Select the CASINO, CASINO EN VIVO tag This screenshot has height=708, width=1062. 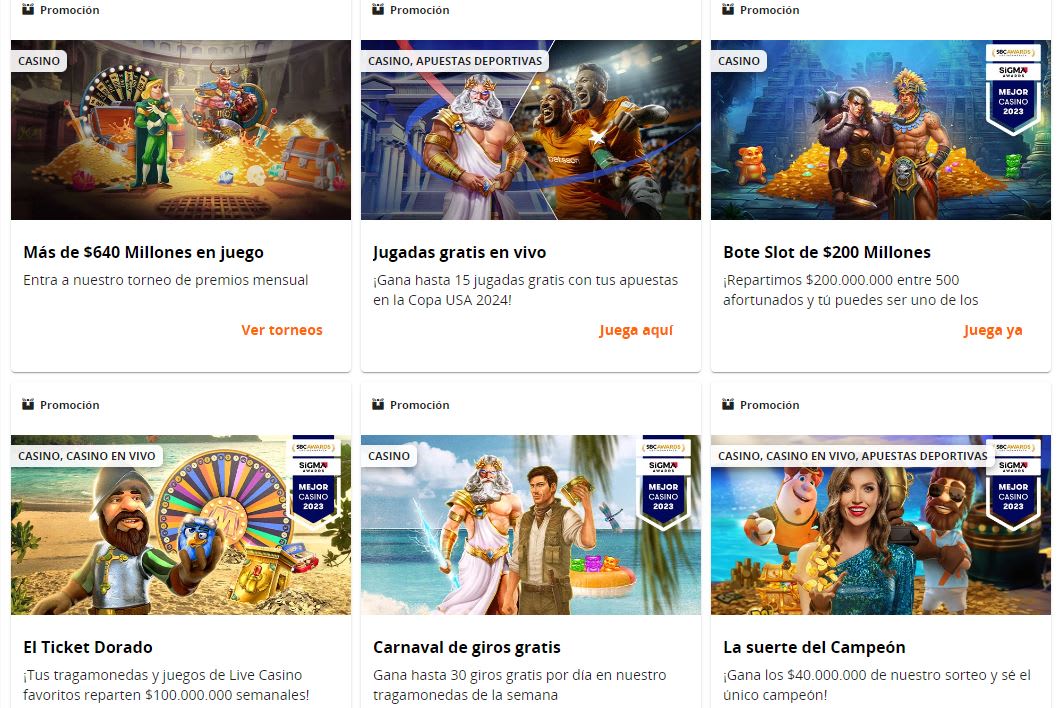[x=87, y=456]
